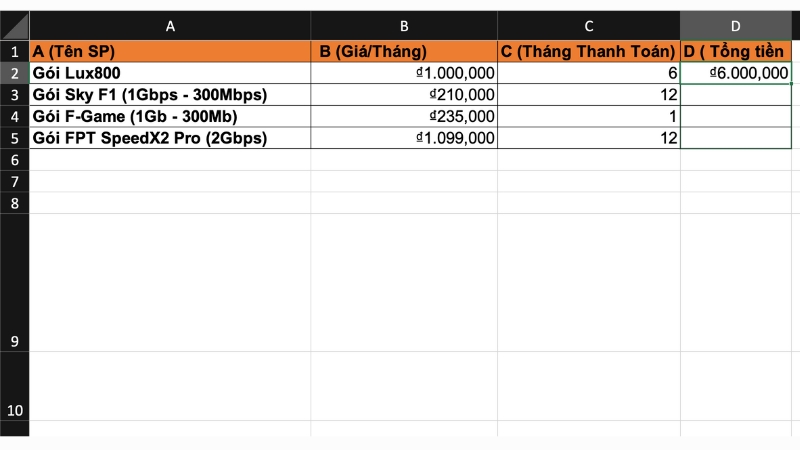
Task: Click the 'C (Tháng Thanh Toán)' header cell
Action: point(589,51)
